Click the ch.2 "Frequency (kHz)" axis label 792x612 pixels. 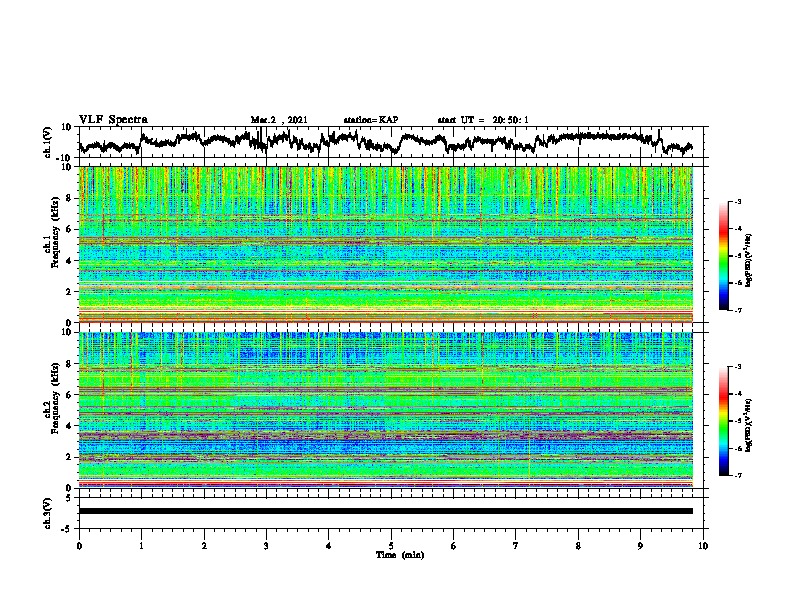[x=55, y=398]
